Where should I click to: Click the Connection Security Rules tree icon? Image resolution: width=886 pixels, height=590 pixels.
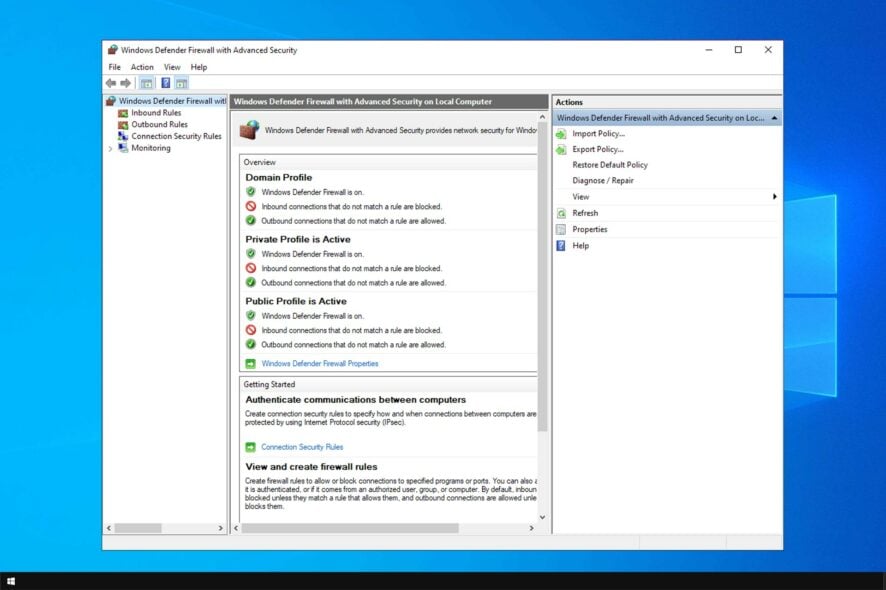pos(123,136)
